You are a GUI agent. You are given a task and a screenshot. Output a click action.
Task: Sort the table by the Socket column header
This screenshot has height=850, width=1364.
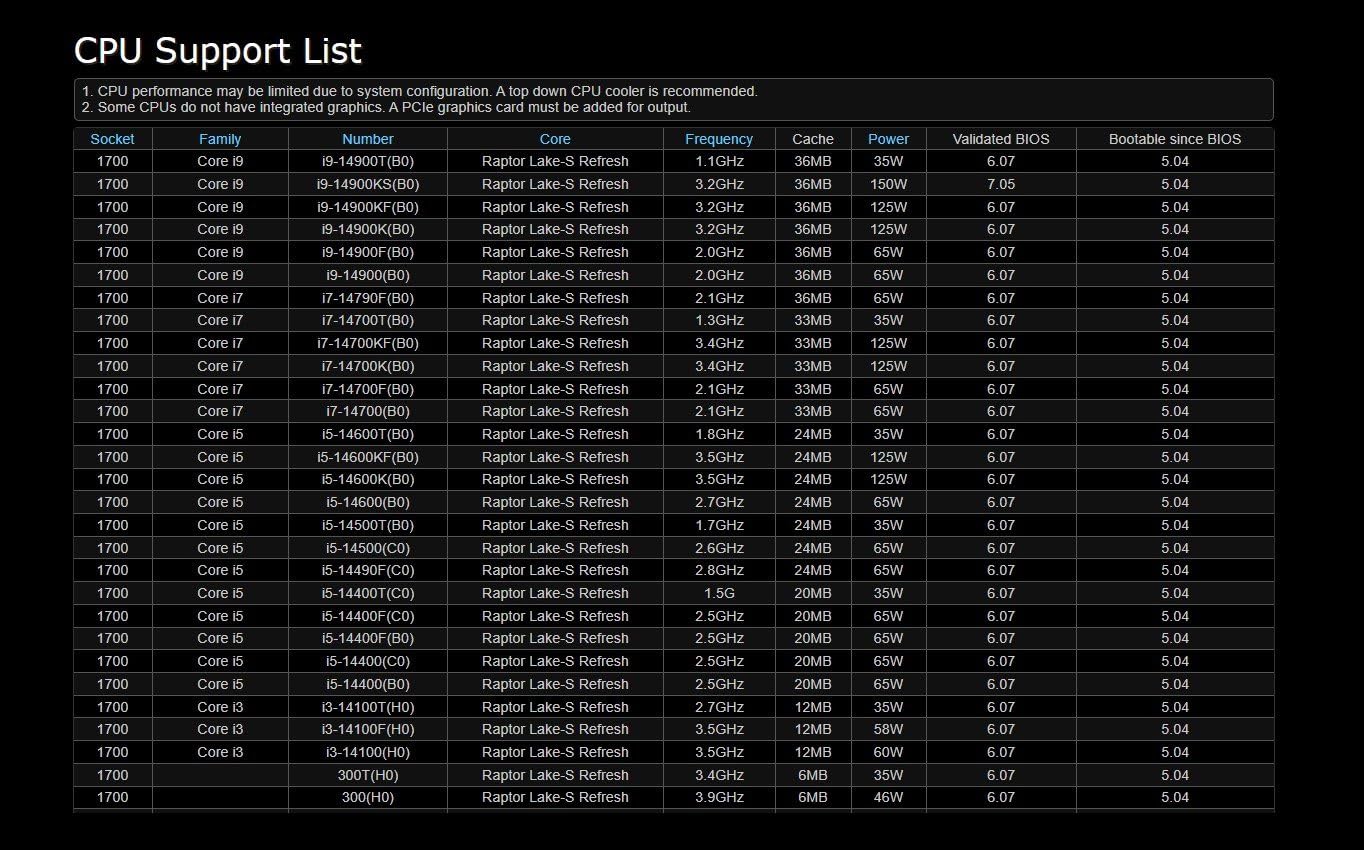tap(112, 139)
